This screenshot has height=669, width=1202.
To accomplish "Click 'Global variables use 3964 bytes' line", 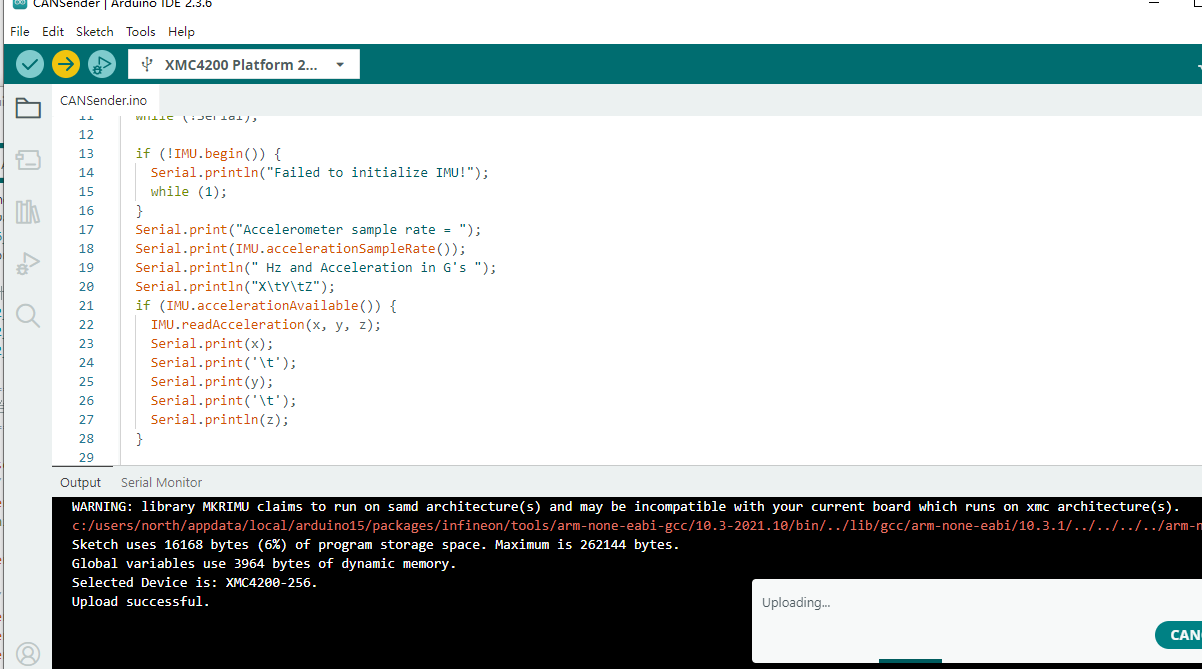I will pos(264,563).
